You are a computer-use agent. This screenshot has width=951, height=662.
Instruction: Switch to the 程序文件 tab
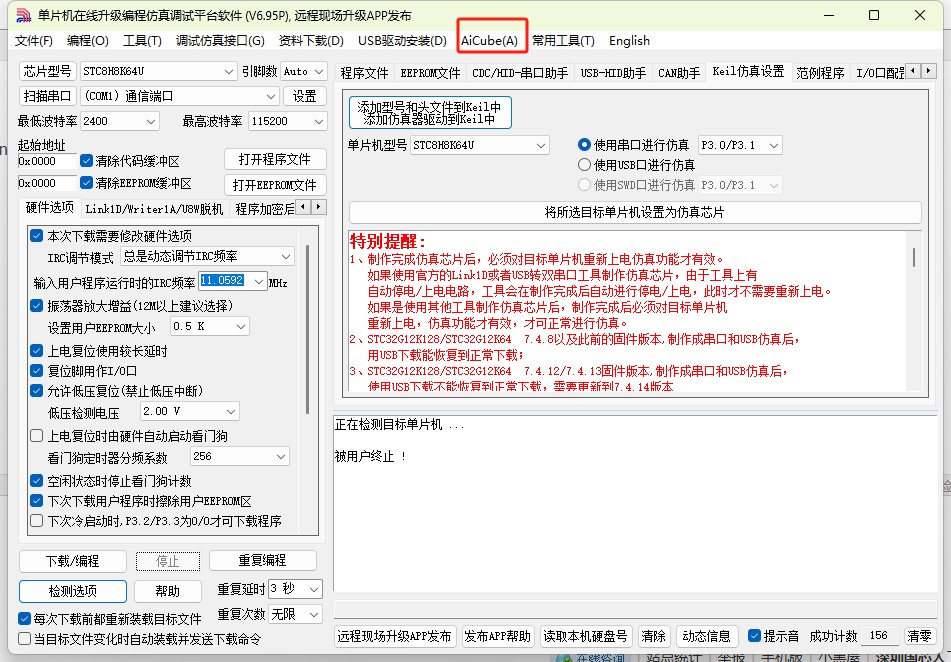point(364,73)
